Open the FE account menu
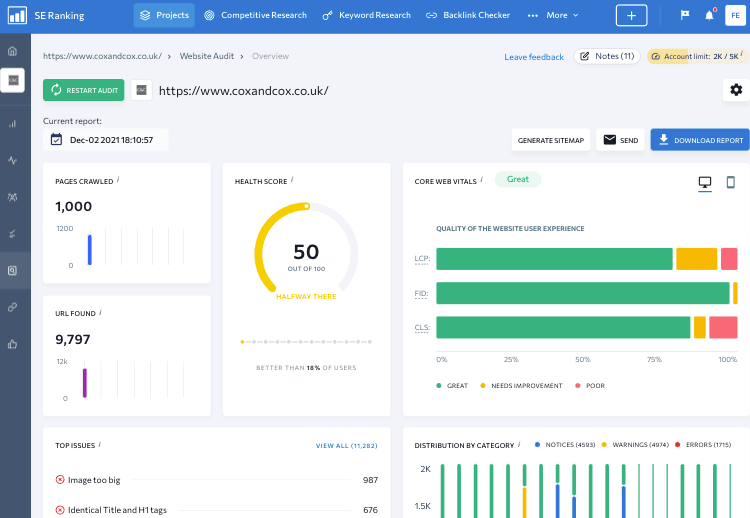Screen dimensions: 750x518 tap(733, 15)
